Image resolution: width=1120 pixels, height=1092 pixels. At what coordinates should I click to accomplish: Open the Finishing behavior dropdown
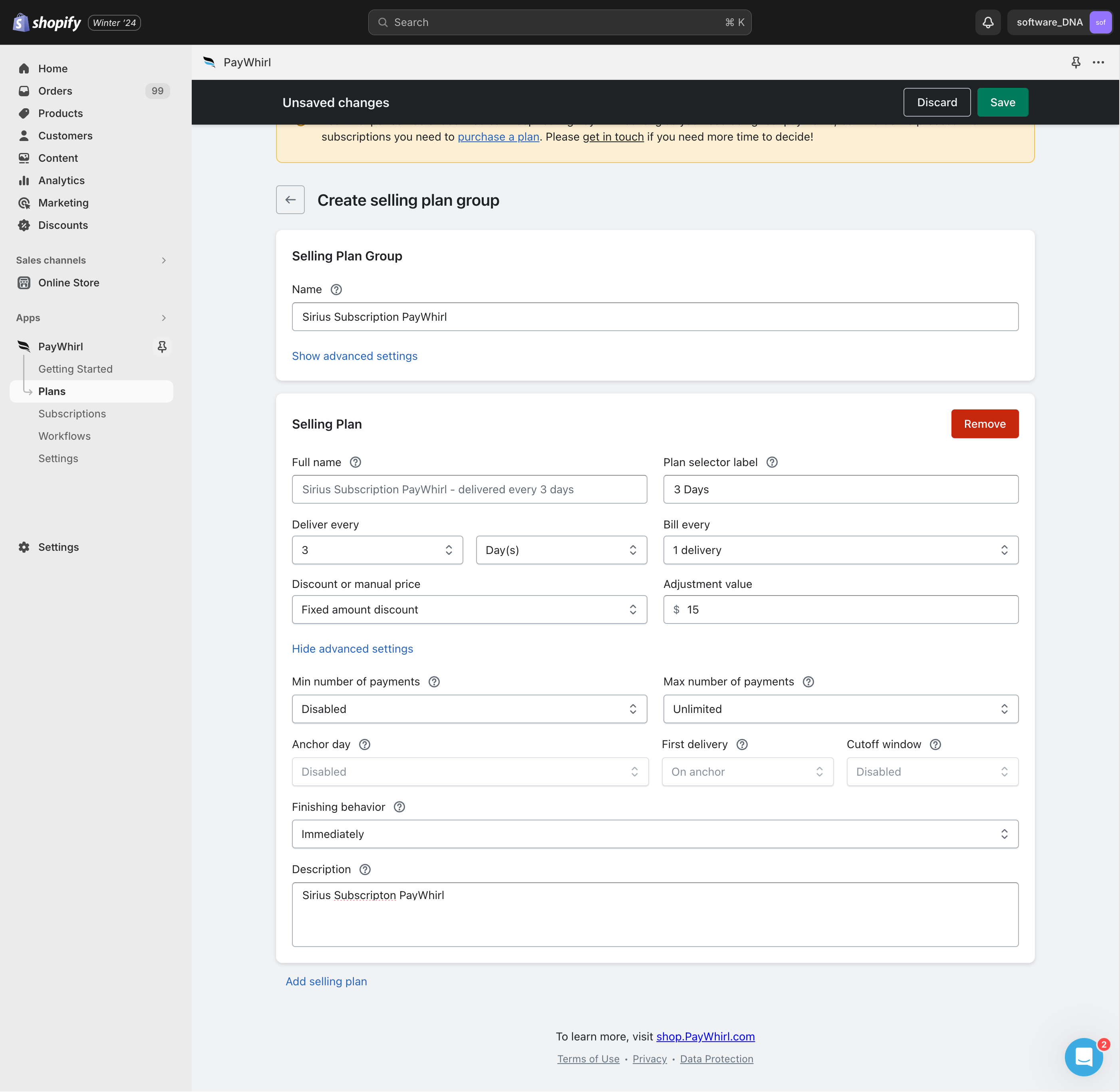[x=655, y=834]
